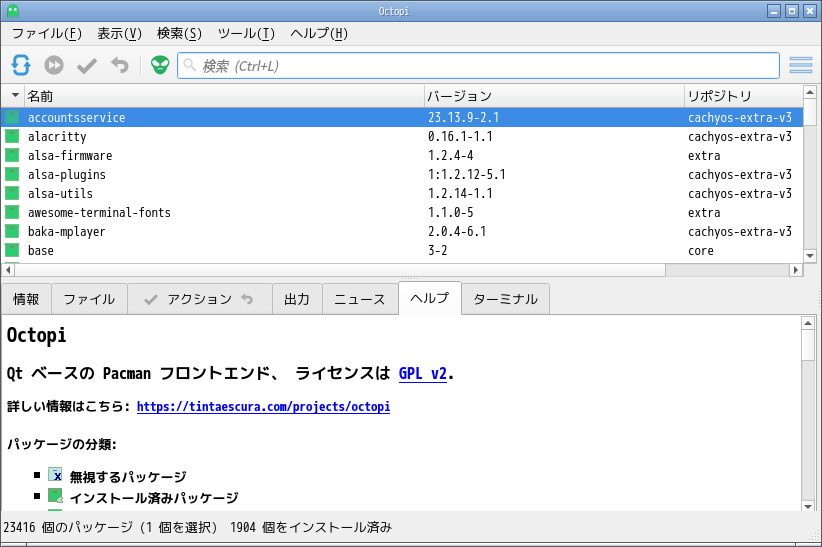The width and height of the screenshot is (822, 547).
Task: Click package list scroll down arrow
Action: pyautogui.click(x=810, y=256)
